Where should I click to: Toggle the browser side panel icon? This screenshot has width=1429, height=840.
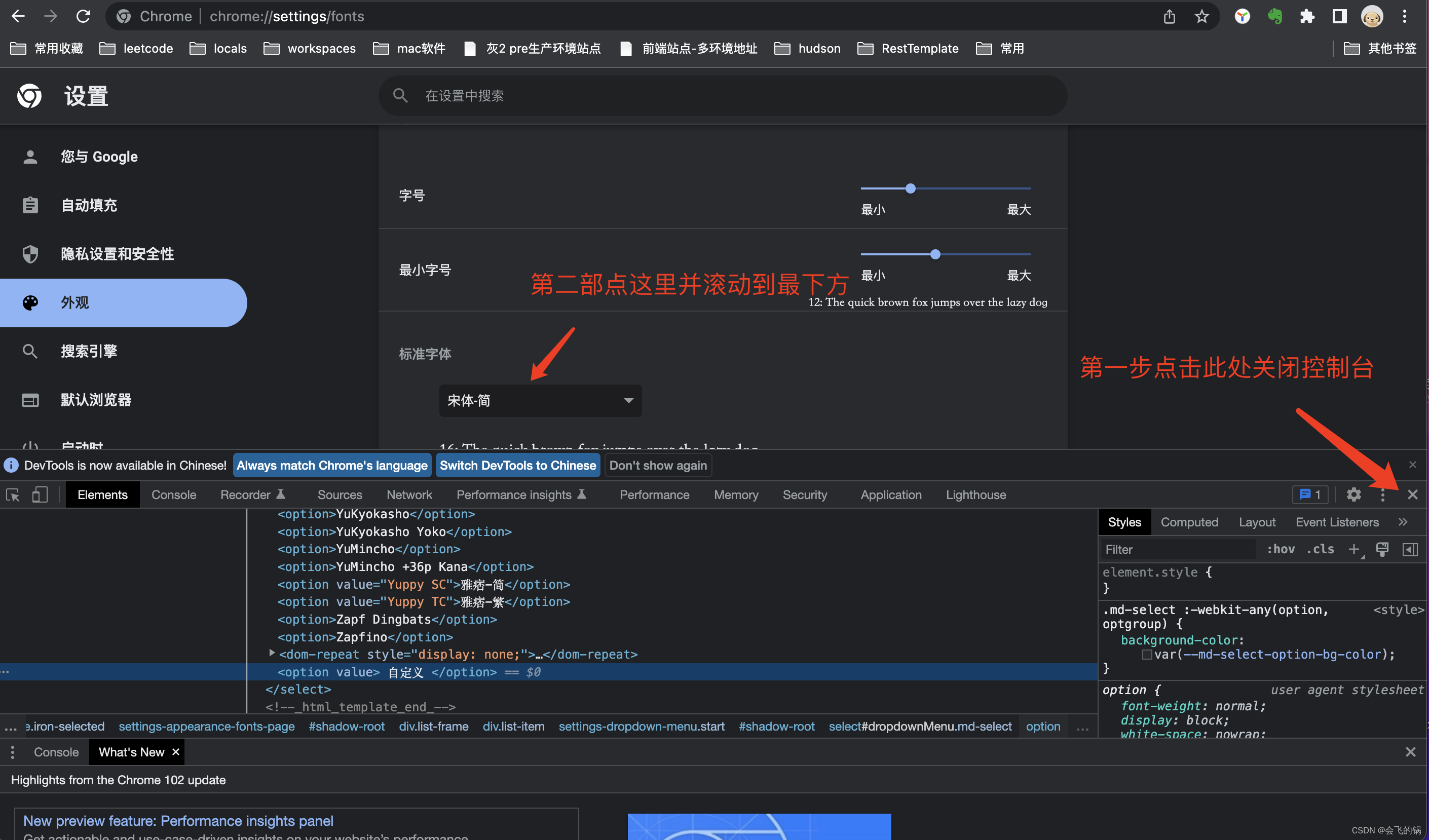click(x=1339, y=16)
